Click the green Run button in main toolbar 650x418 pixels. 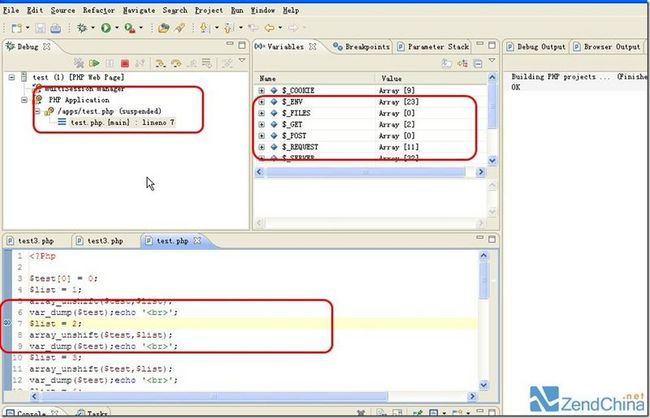[x=106, y=28]
